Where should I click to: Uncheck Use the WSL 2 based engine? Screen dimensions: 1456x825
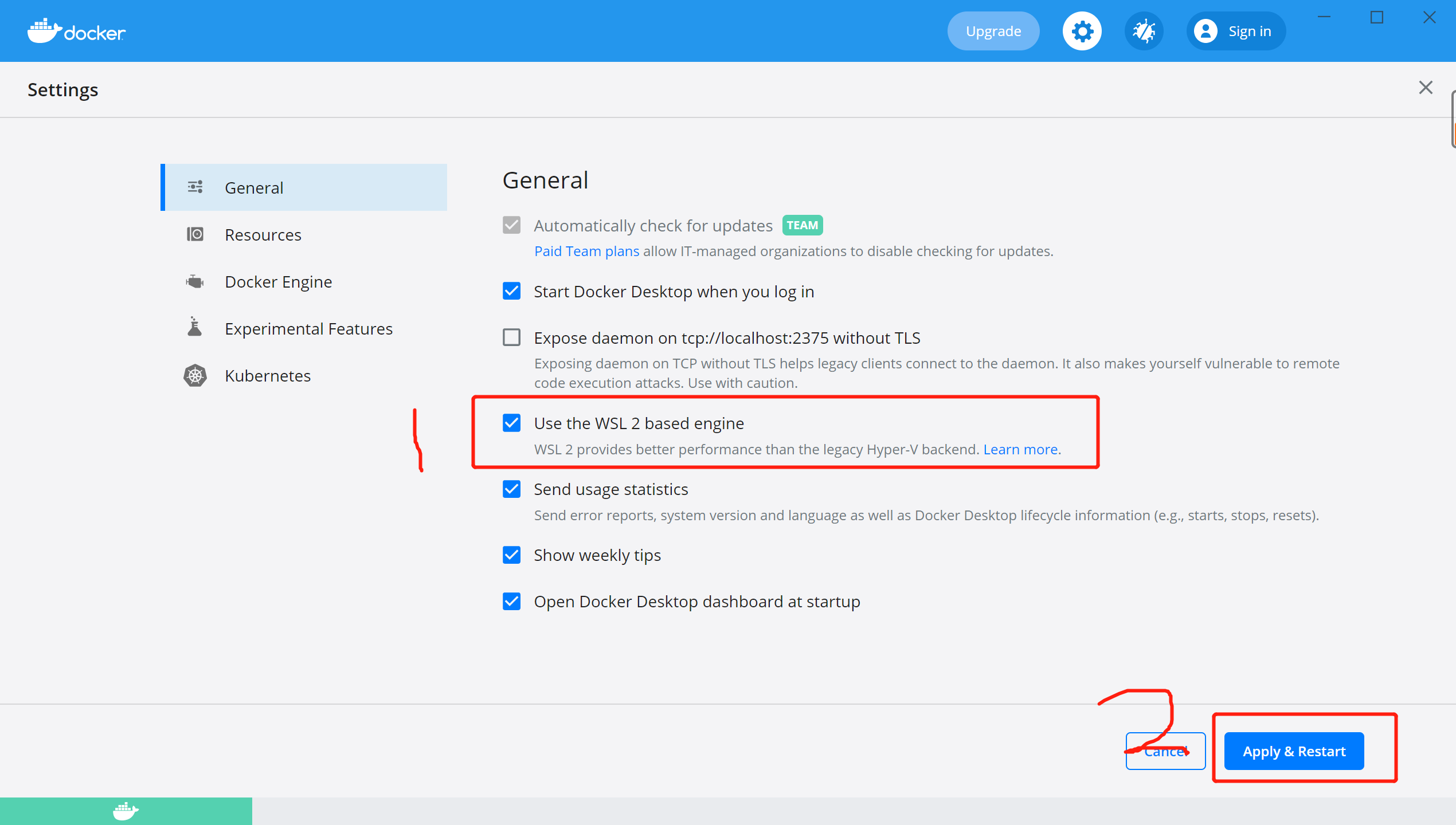pos(511,423)
